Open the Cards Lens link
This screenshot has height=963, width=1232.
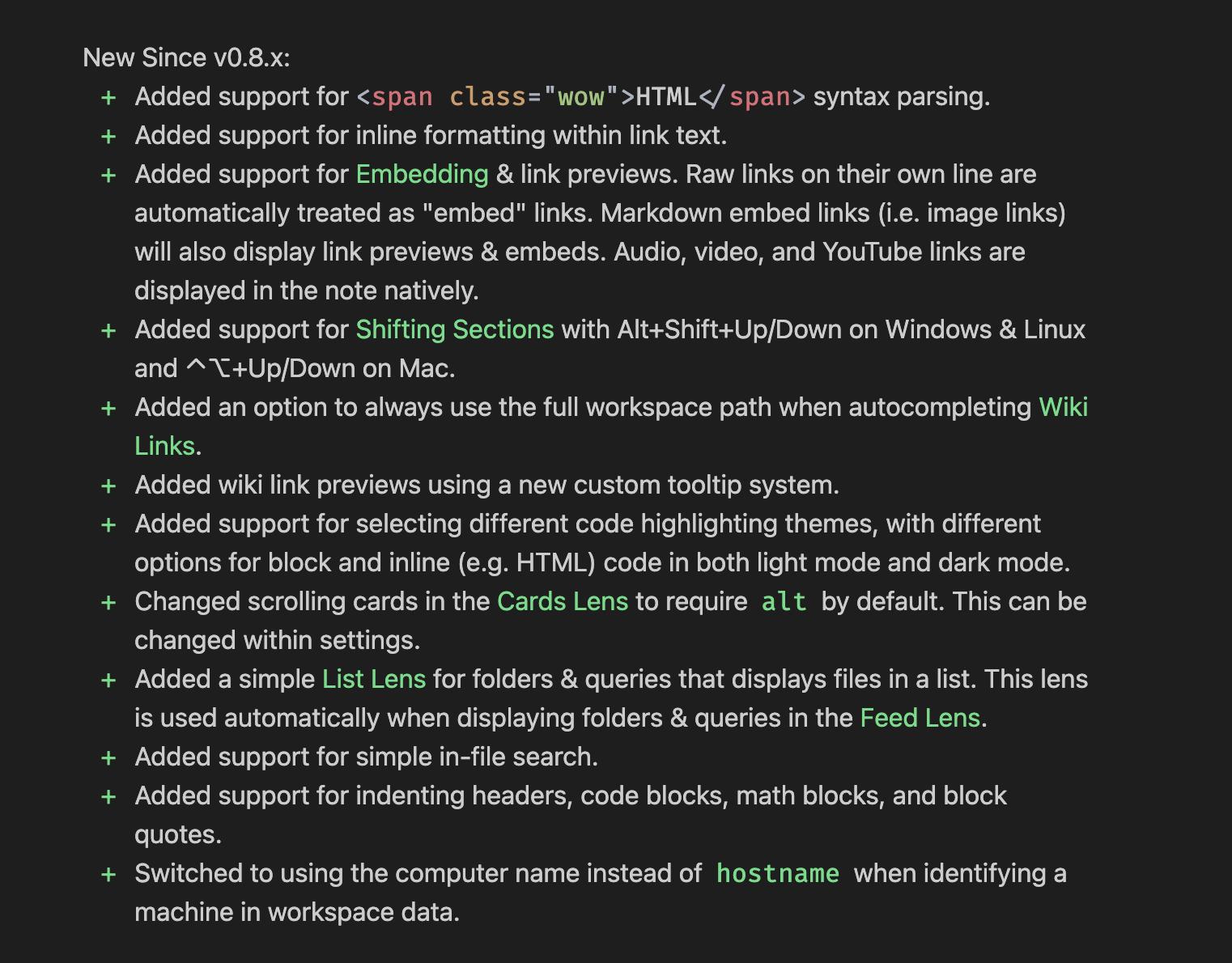563,601
